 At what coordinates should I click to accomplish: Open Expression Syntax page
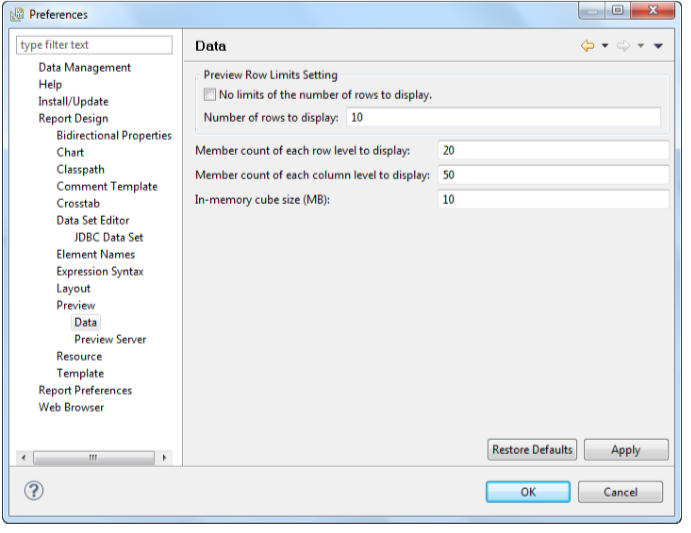click(x=100, y=271)
